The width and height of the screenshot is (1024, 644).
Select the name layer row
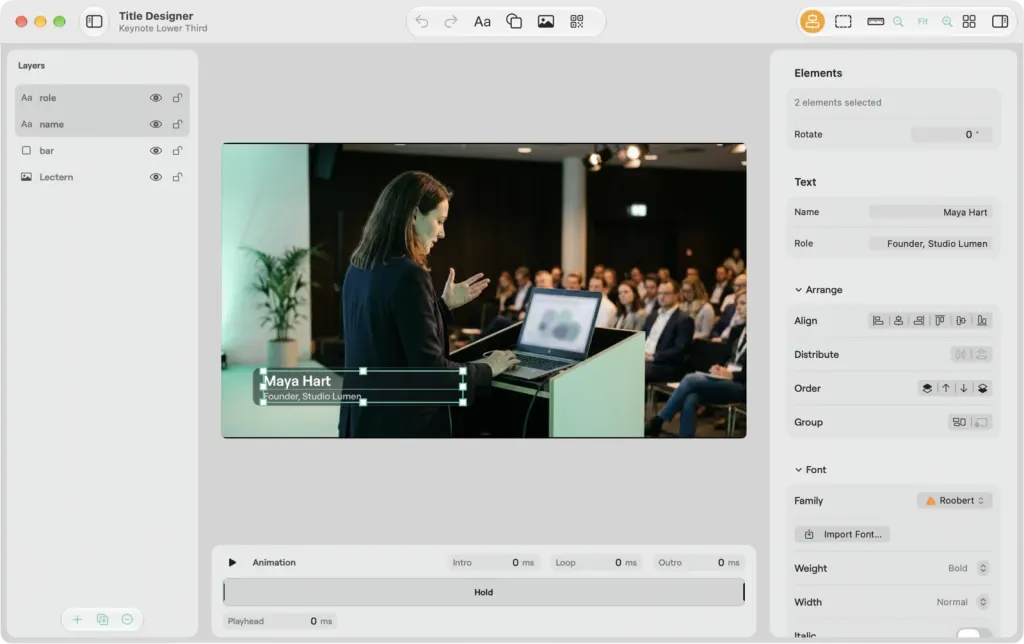[x=102, y=124]
